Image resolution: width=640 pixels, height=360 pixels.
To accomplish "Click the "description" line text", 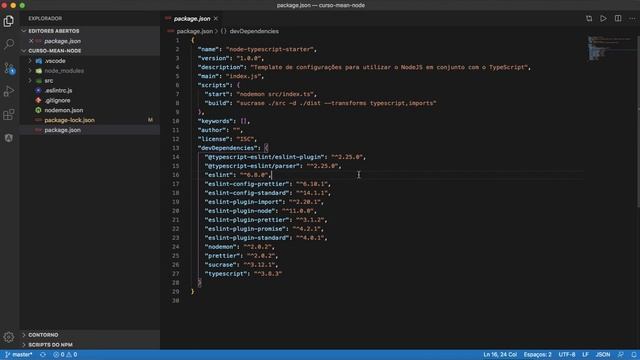I will (364, 67).
